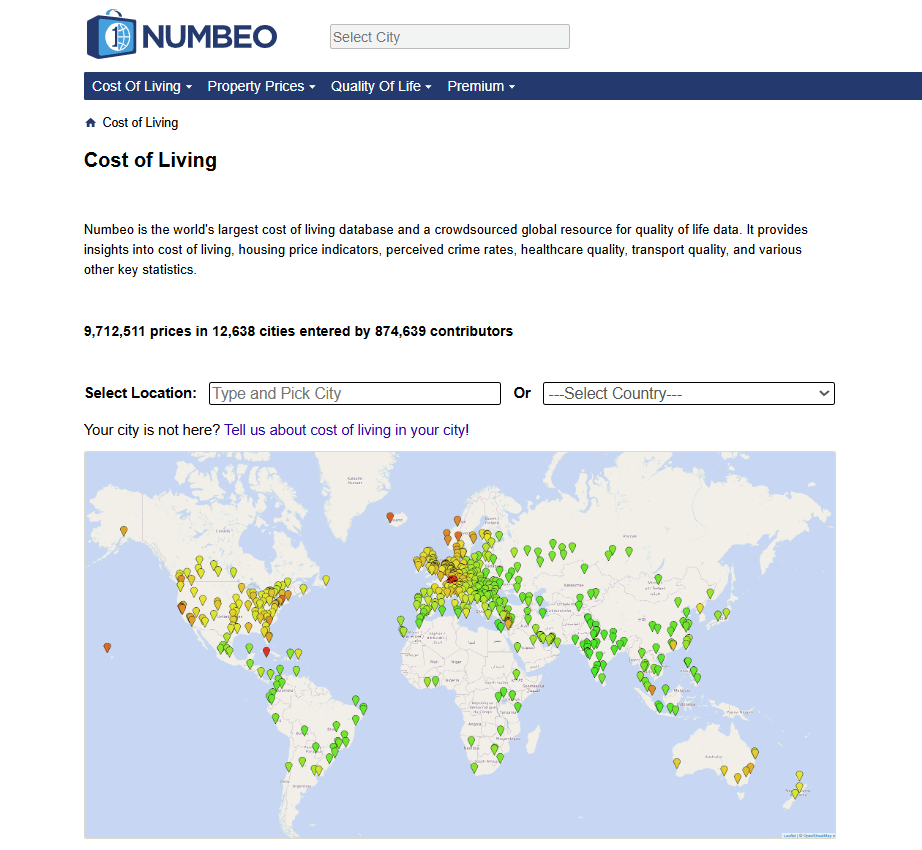Open the Quality Of Life menu

click(x=381, y=86)
